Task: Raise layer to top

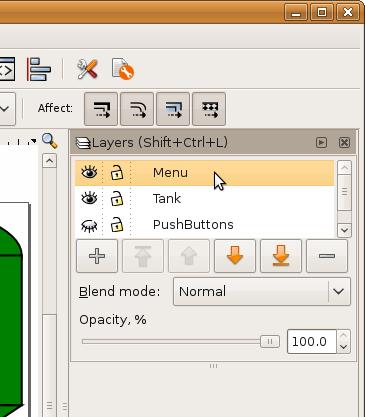Action: (143, 256)
